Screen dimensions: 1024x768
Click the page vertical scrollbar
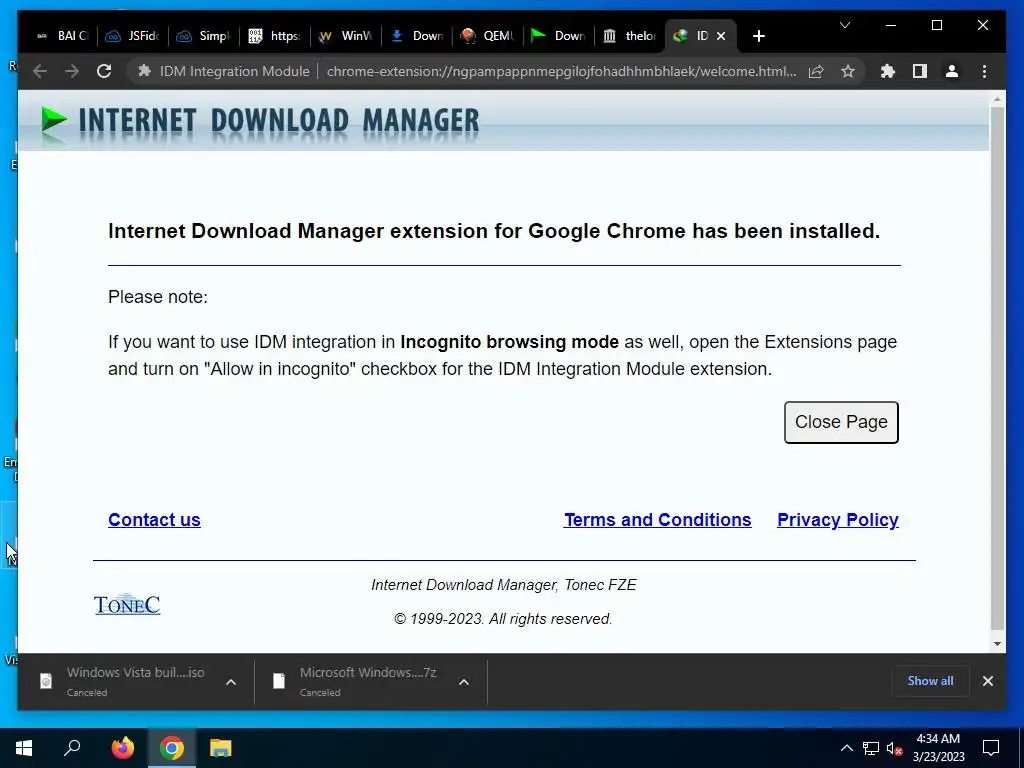point(997,367)
